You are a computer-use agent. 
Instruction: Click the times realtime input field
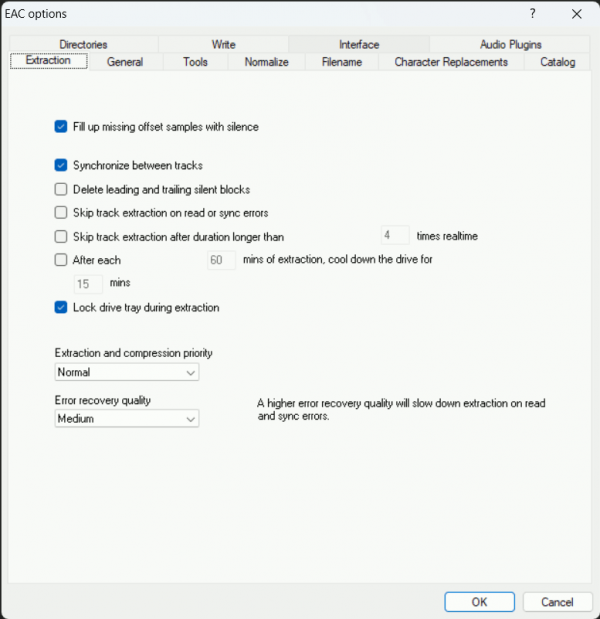[395, 237]
